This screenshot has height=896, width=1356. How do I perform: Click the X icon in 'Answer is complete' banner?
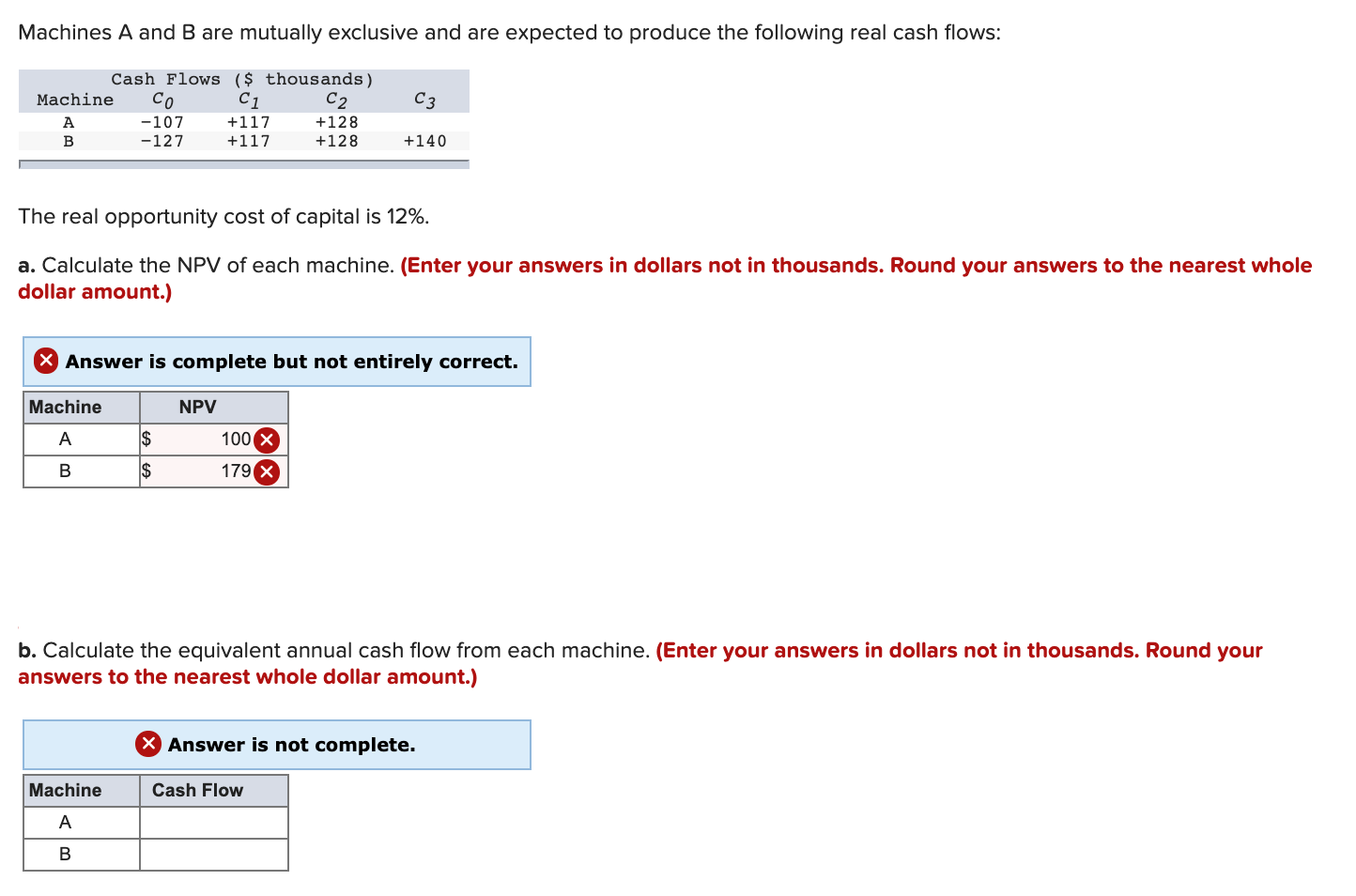44,361
